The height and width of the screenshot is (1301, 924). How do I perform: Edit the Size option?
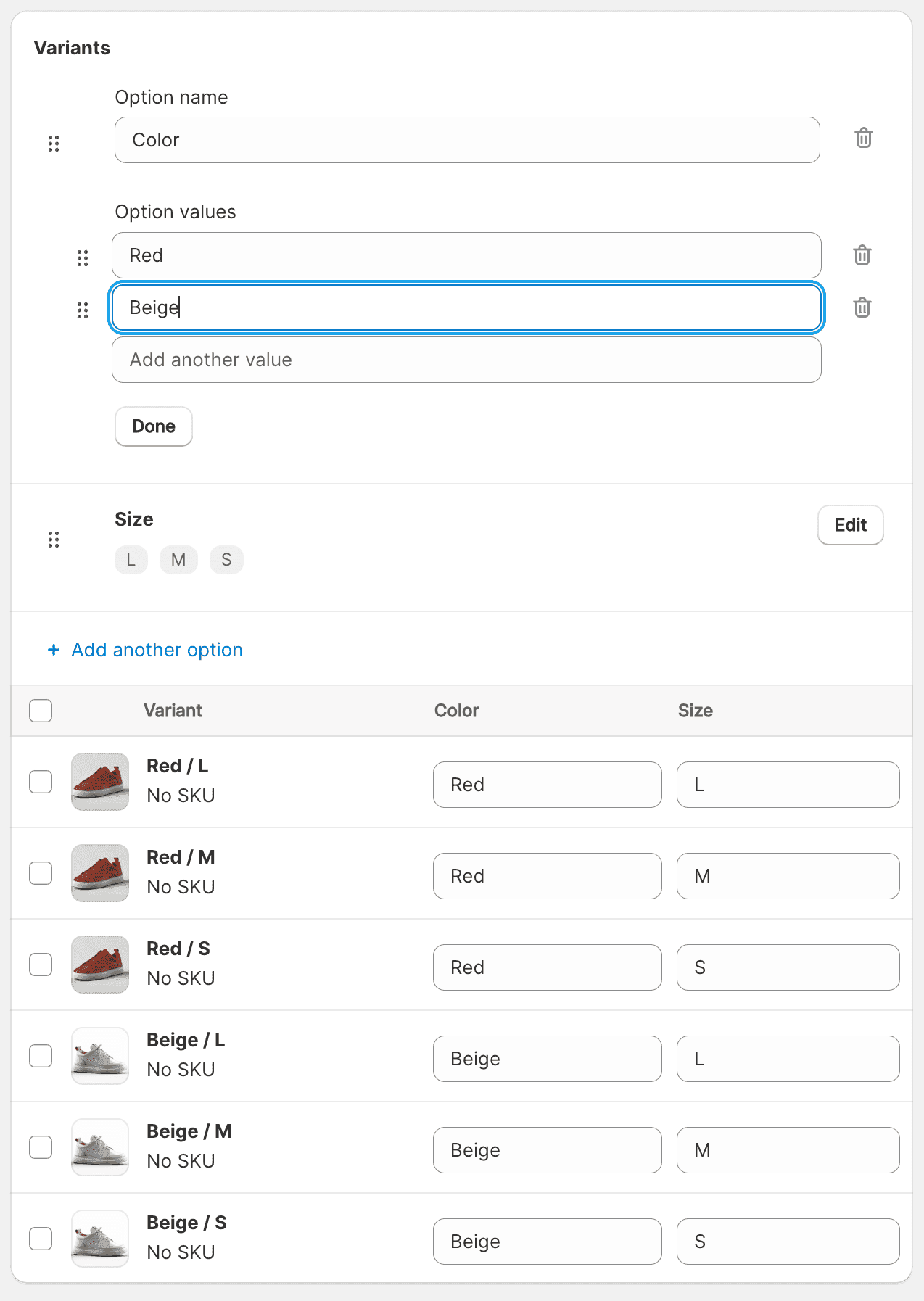[850, 525]
